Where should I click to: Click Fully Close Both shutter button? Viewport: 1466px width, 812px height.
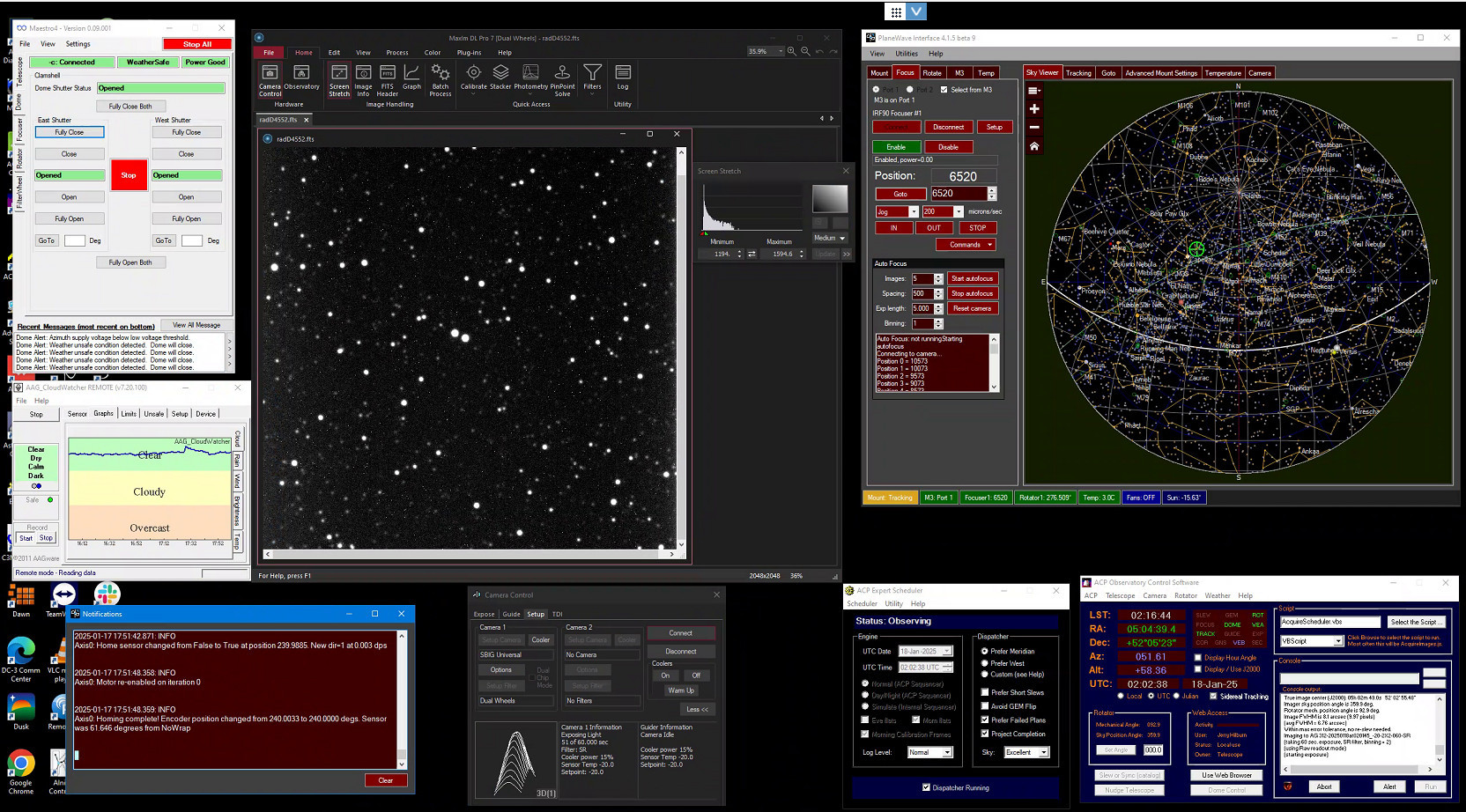tap(130, 107)
